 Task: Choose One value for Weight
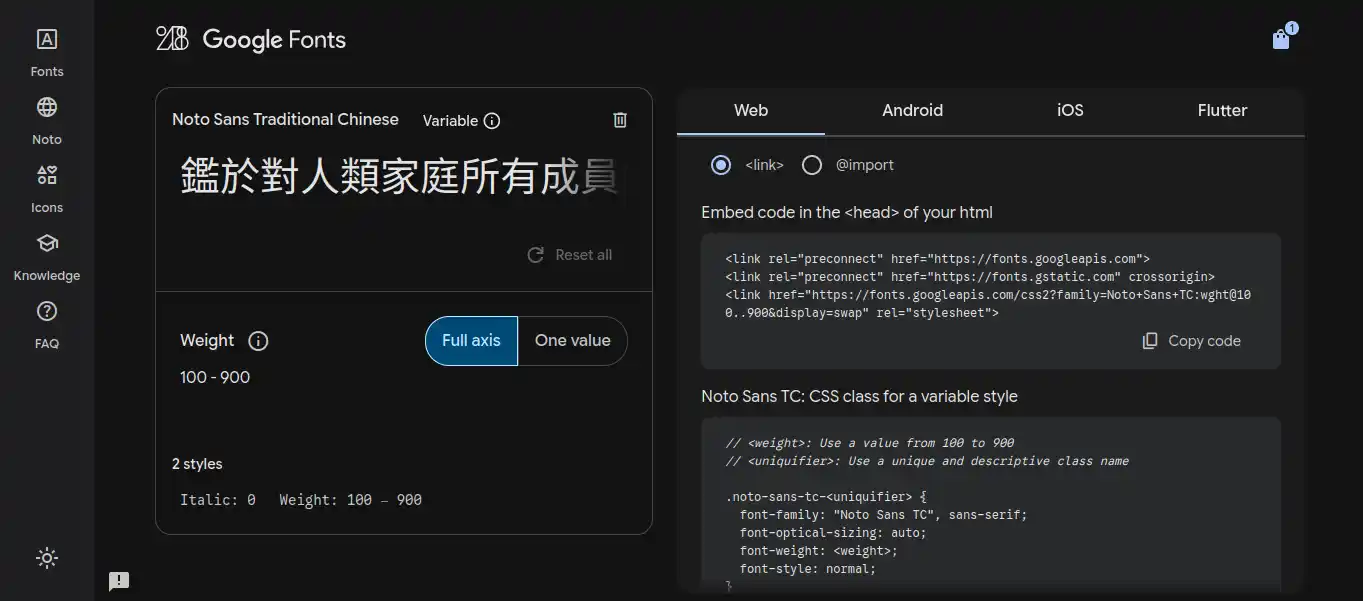tap(573, 341)
